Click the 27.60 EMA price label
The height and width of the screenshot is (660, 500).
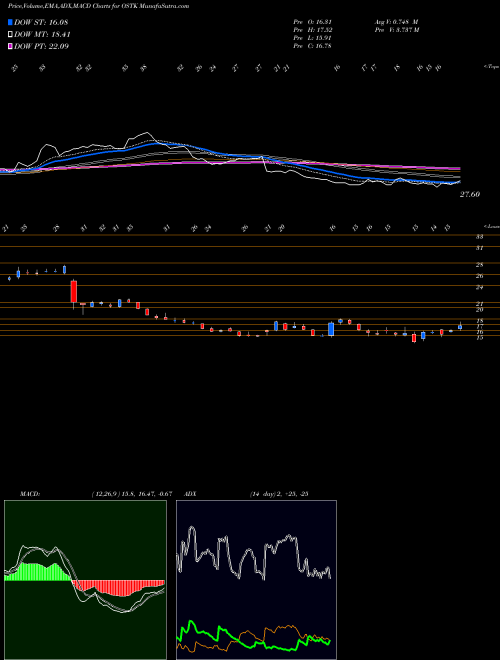(x=470, y=195)
